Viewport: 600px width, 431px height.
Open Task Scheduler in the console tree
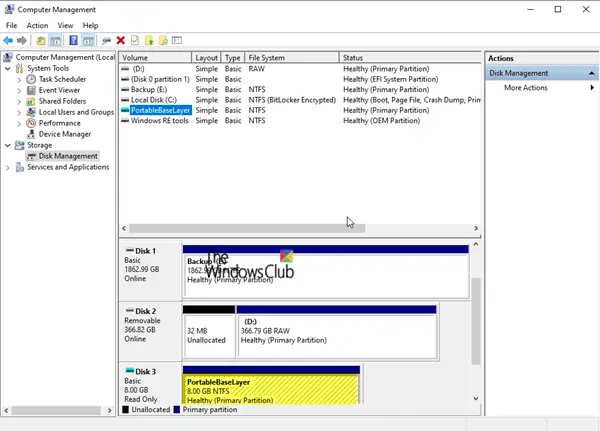coord(60,79)
